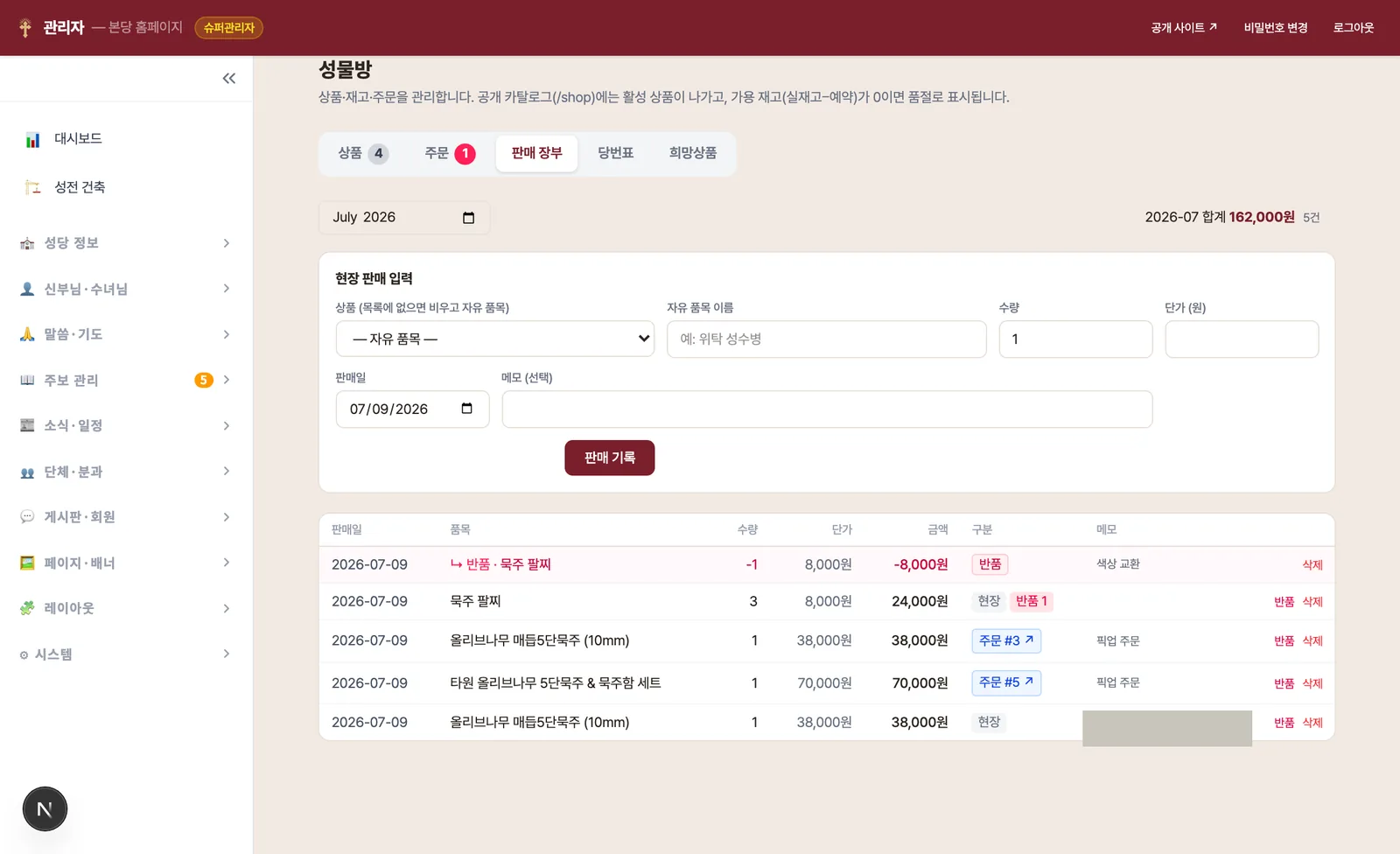Click 반품 on the 타원 올리브나무 세트 row
Viewport: 1400px width, 854px height.
pos(1284,683)
